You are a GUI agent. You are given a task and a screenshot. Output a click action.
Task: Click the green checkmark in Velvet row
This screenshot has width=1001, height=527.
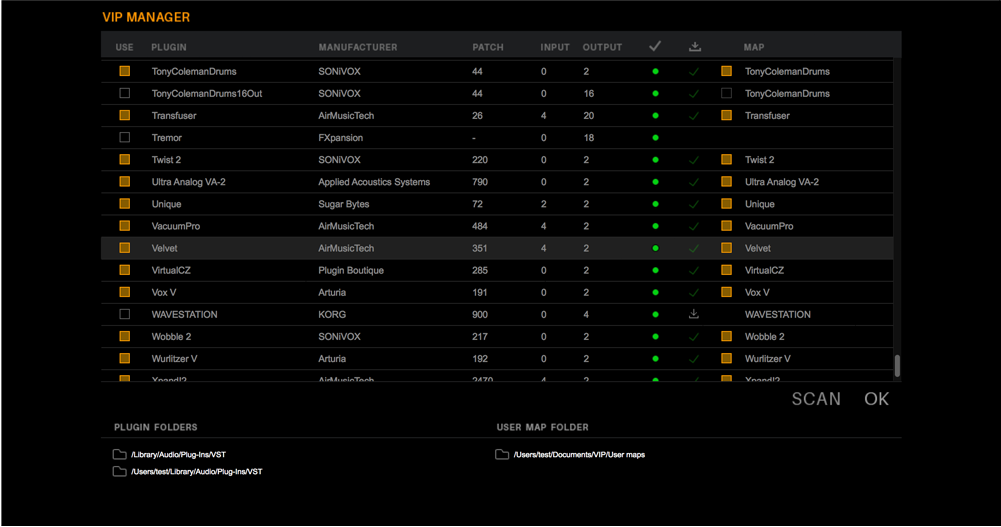click(x=694, y=249)
